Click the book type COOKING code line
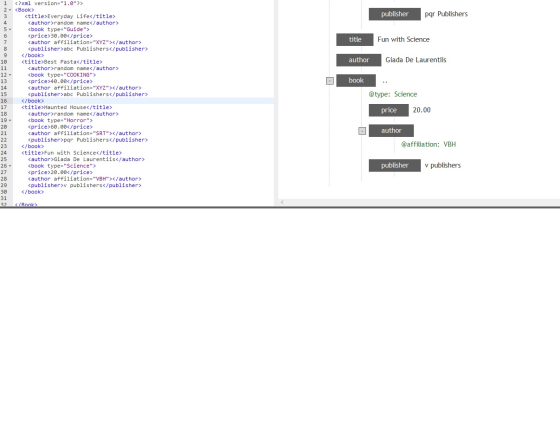The image size is (560, 441). click(62, 75)
